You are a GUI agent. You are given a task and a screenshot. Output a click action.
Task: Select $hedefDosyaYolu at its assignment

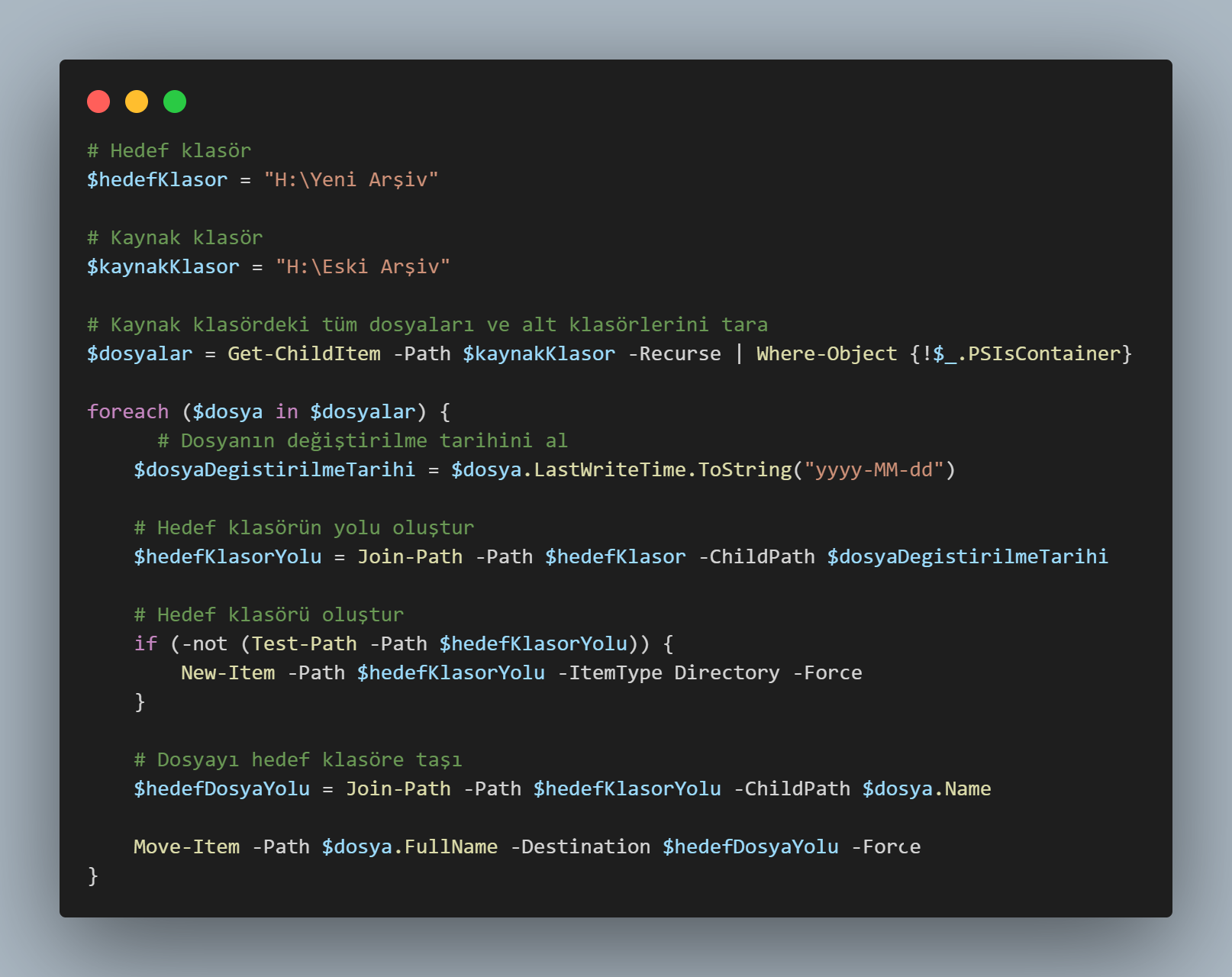click(x=222, y=788)
